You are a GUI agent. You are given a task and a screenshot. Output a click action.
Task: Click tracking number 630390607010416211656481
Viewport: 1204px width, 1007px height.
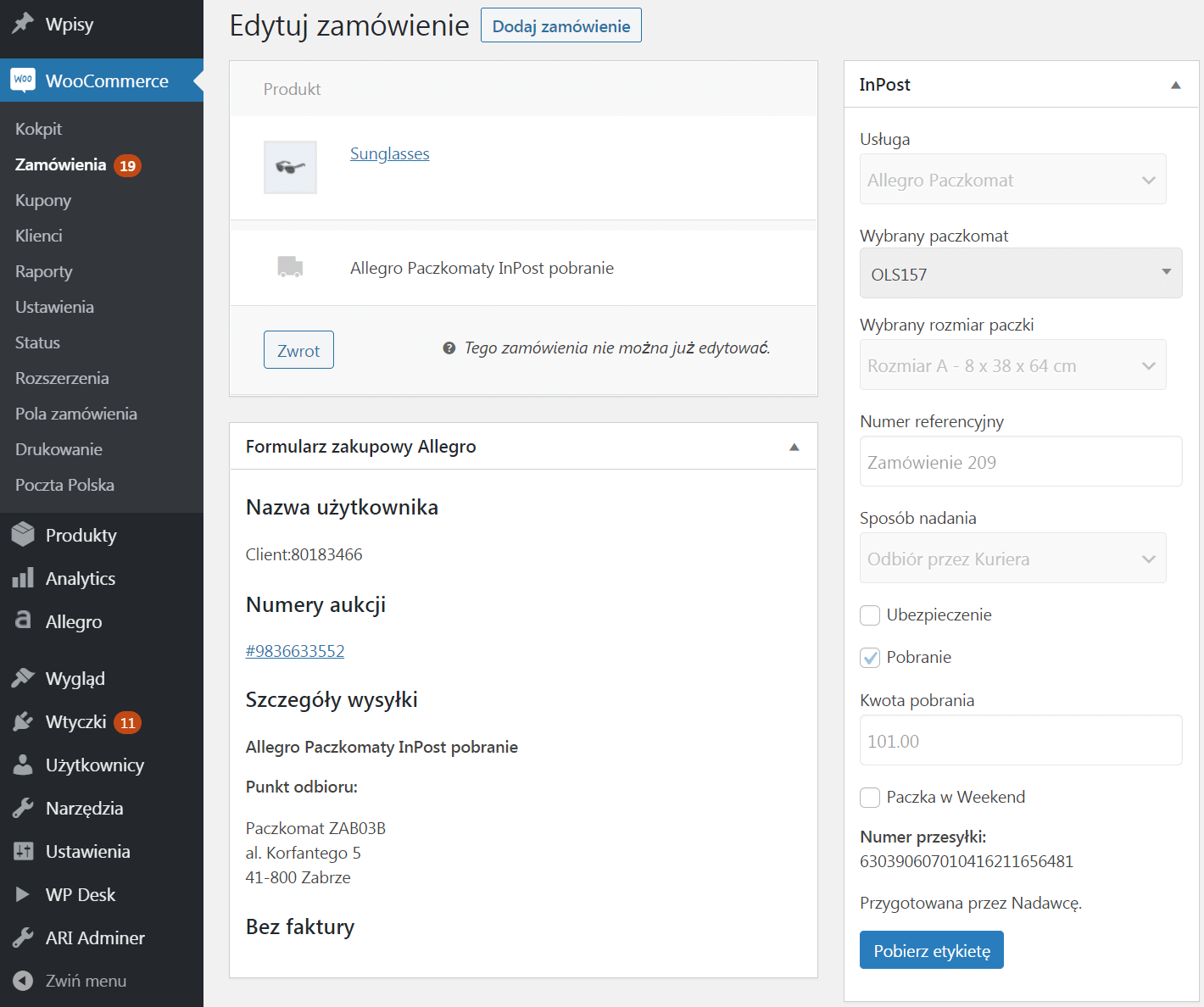967,861
